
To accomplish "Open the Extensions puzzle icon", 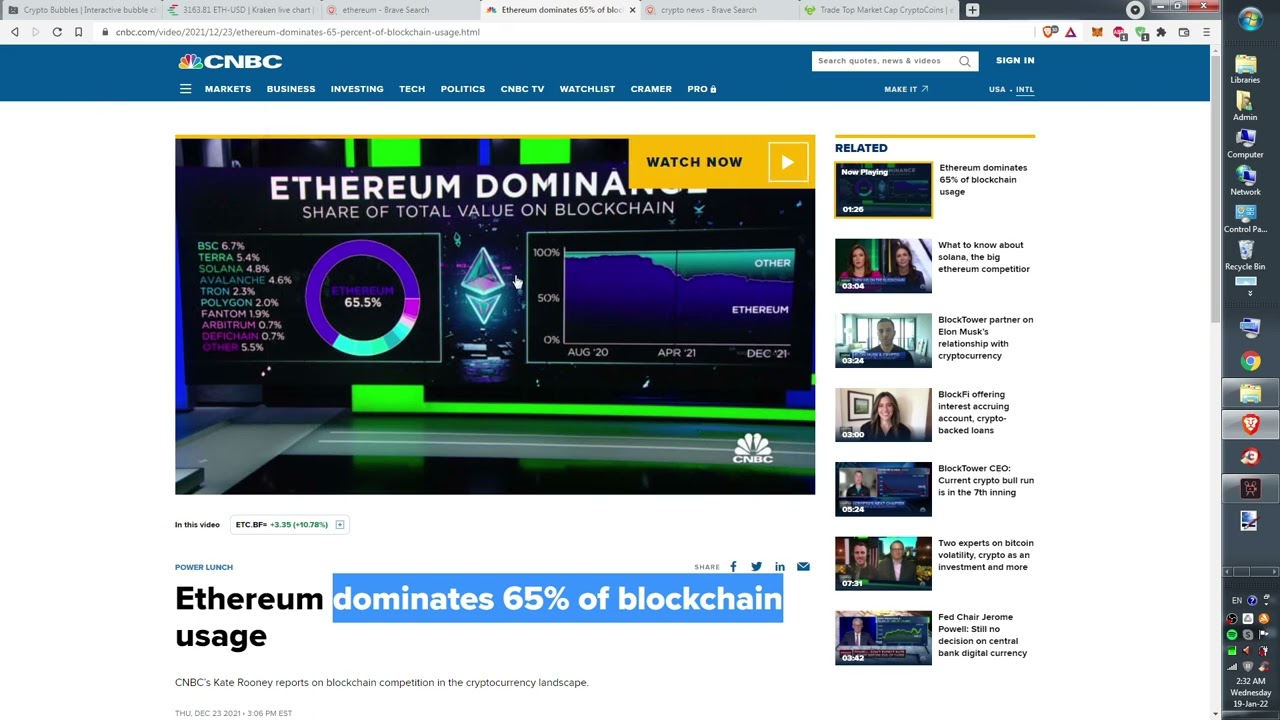I will pos(1161,32).
